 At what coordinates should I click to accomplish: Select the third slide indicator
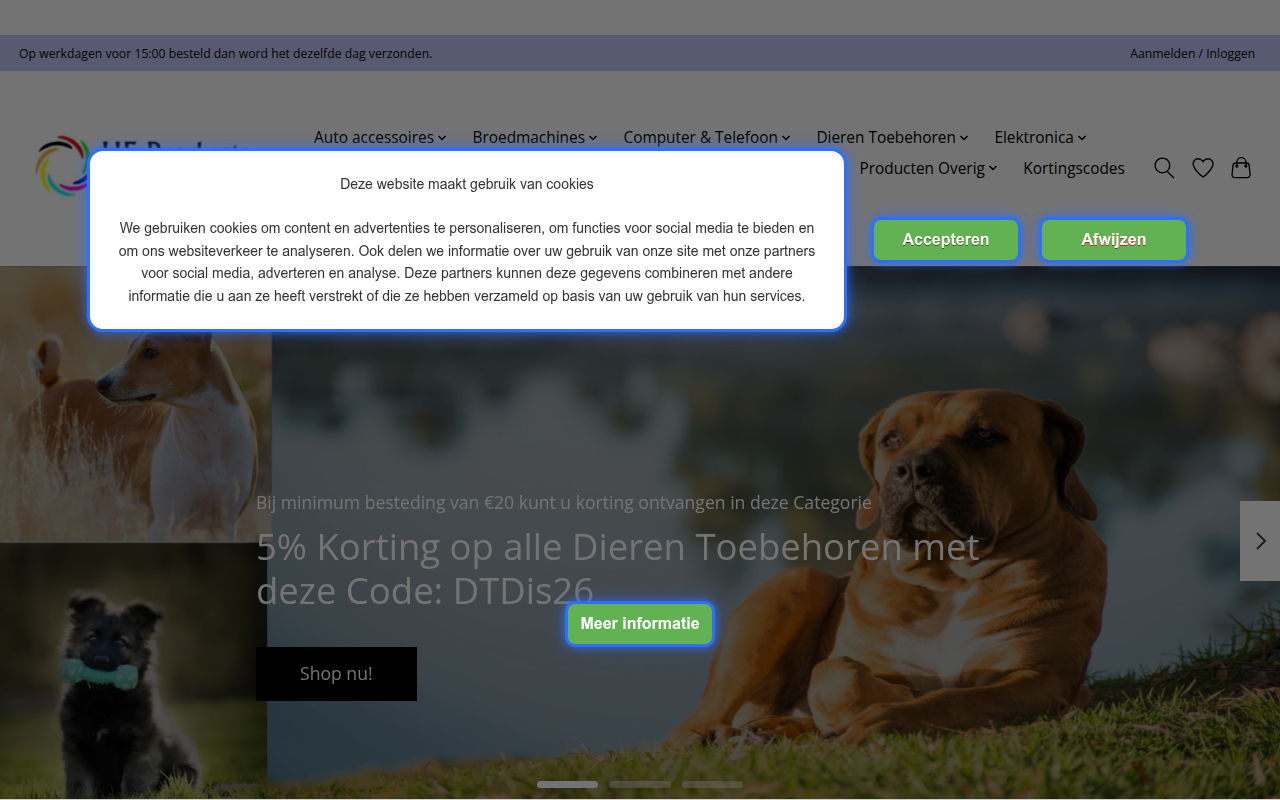pyautogui.click(x=712, y=785)
